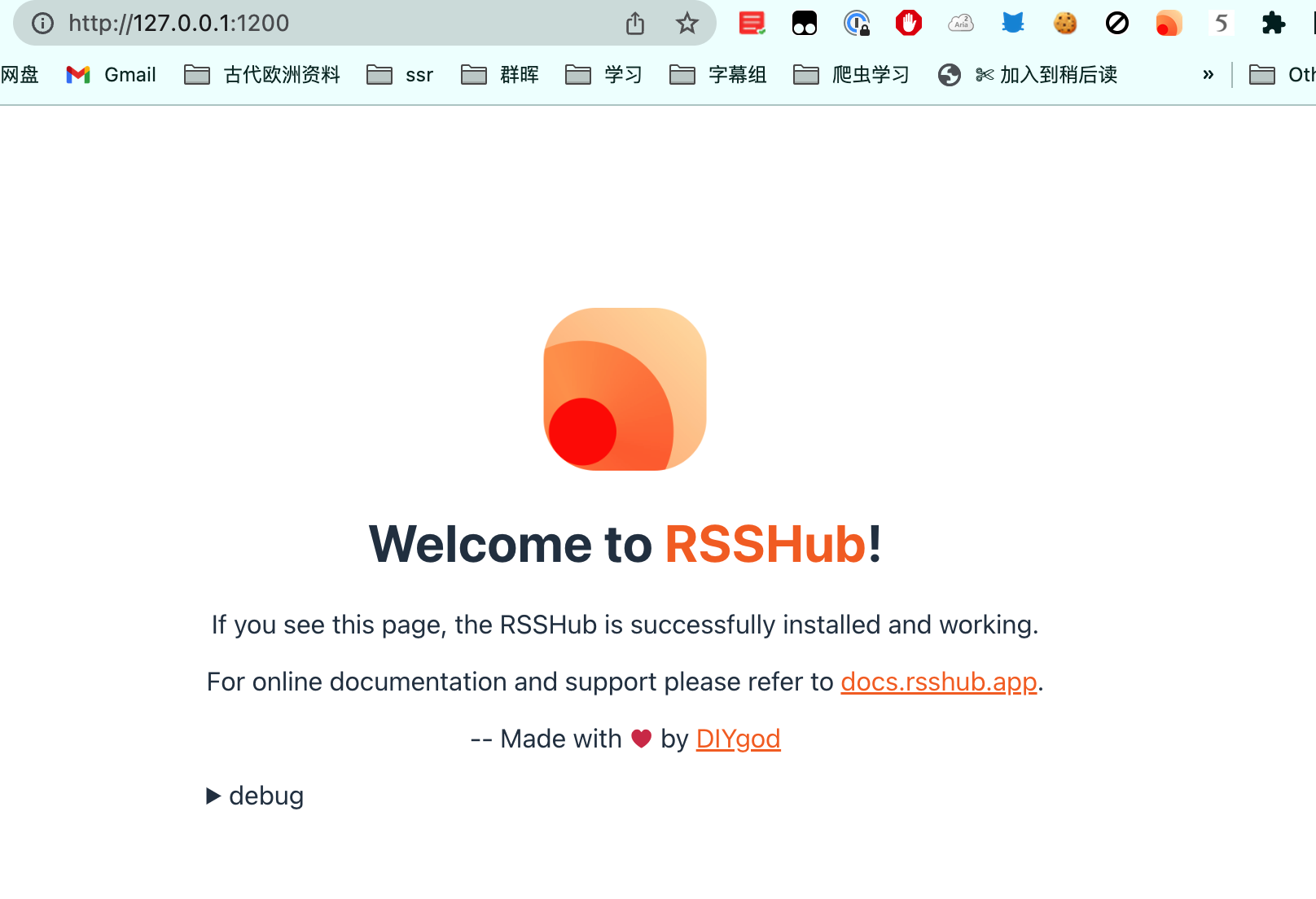Show more bookmarks via double chevron
The height and width of the screenshot is (899, 1316).
1209,75
